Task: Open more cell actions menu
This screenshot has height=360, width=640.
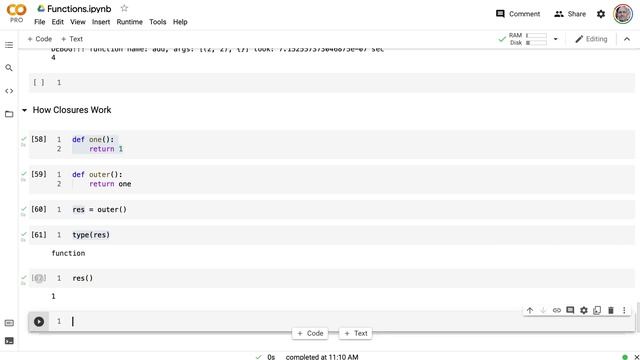Action: coord(624,310)
